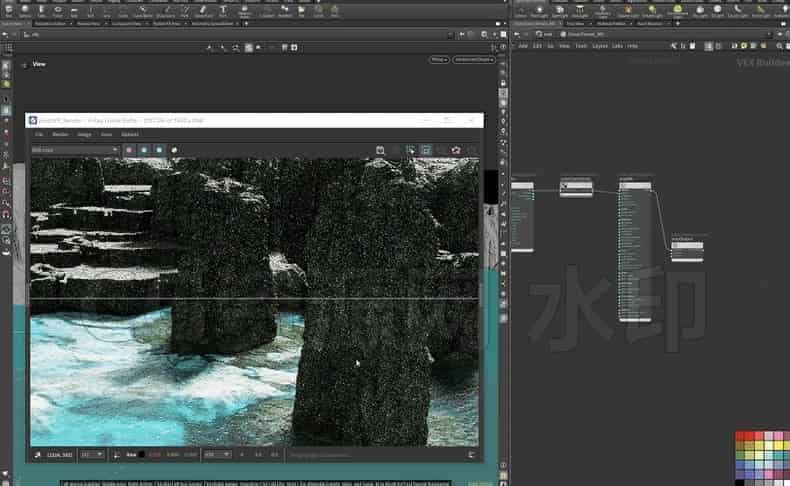Select the output node at network right
This screenshot has width=790, height=486.
(687, 251)
